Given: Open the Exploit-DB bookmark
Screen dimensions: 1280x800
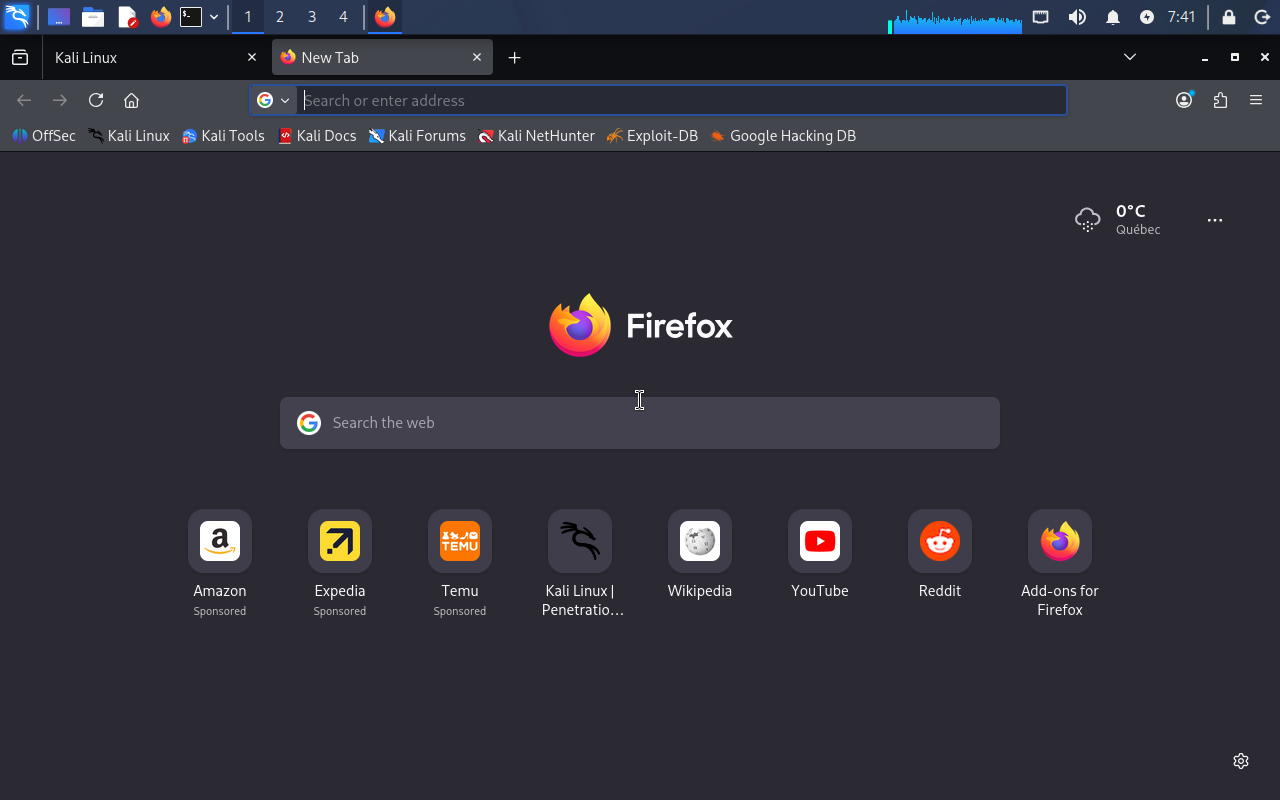Looking at the screenshot, I should (x=652, y=136).
